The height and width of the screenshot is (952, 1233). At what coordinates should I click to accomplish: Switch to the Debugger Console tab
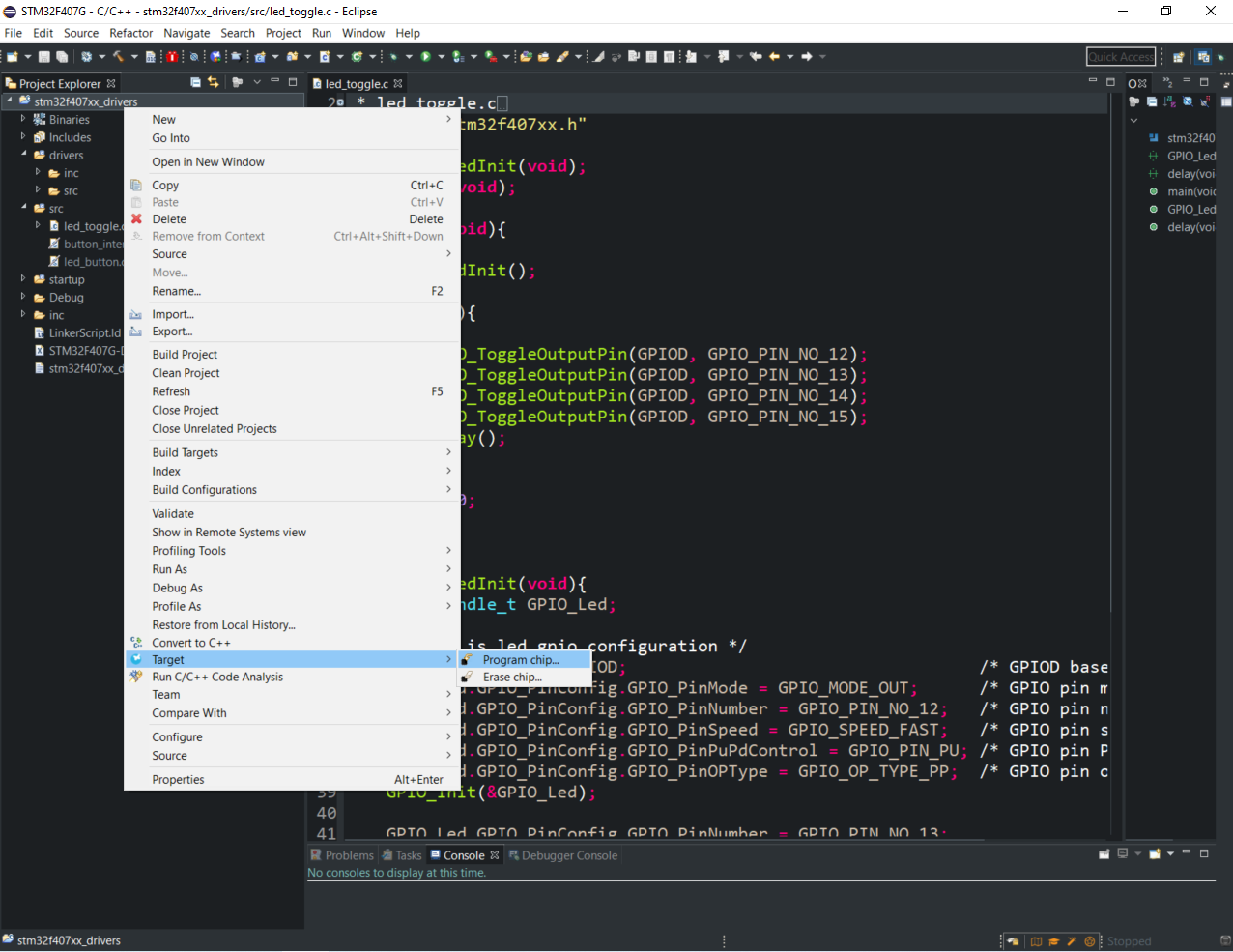tap(563, 855)
